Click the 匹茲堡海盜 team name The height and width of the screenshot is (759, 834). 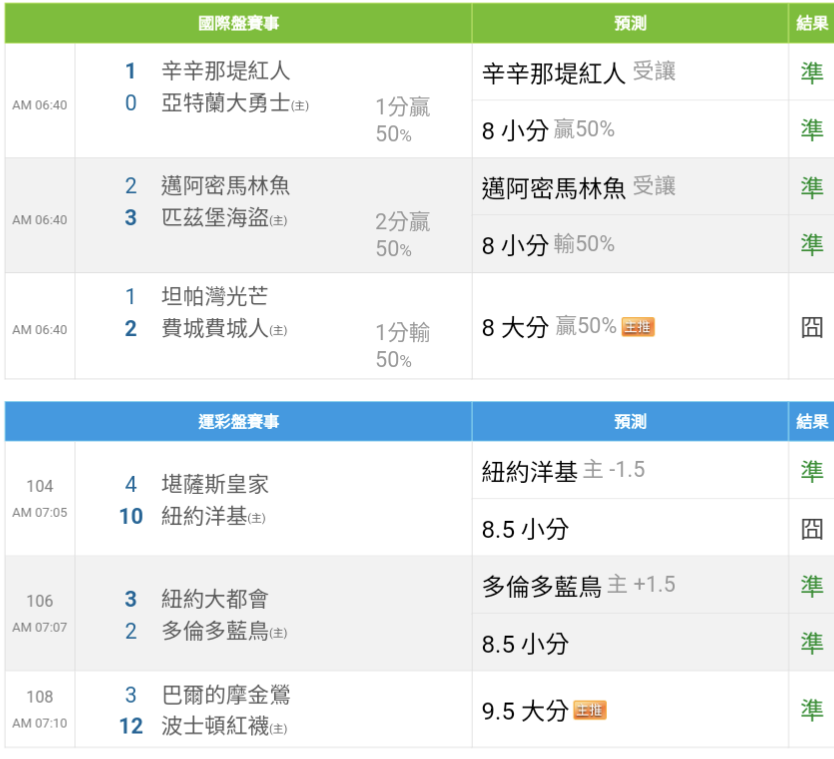214,217
